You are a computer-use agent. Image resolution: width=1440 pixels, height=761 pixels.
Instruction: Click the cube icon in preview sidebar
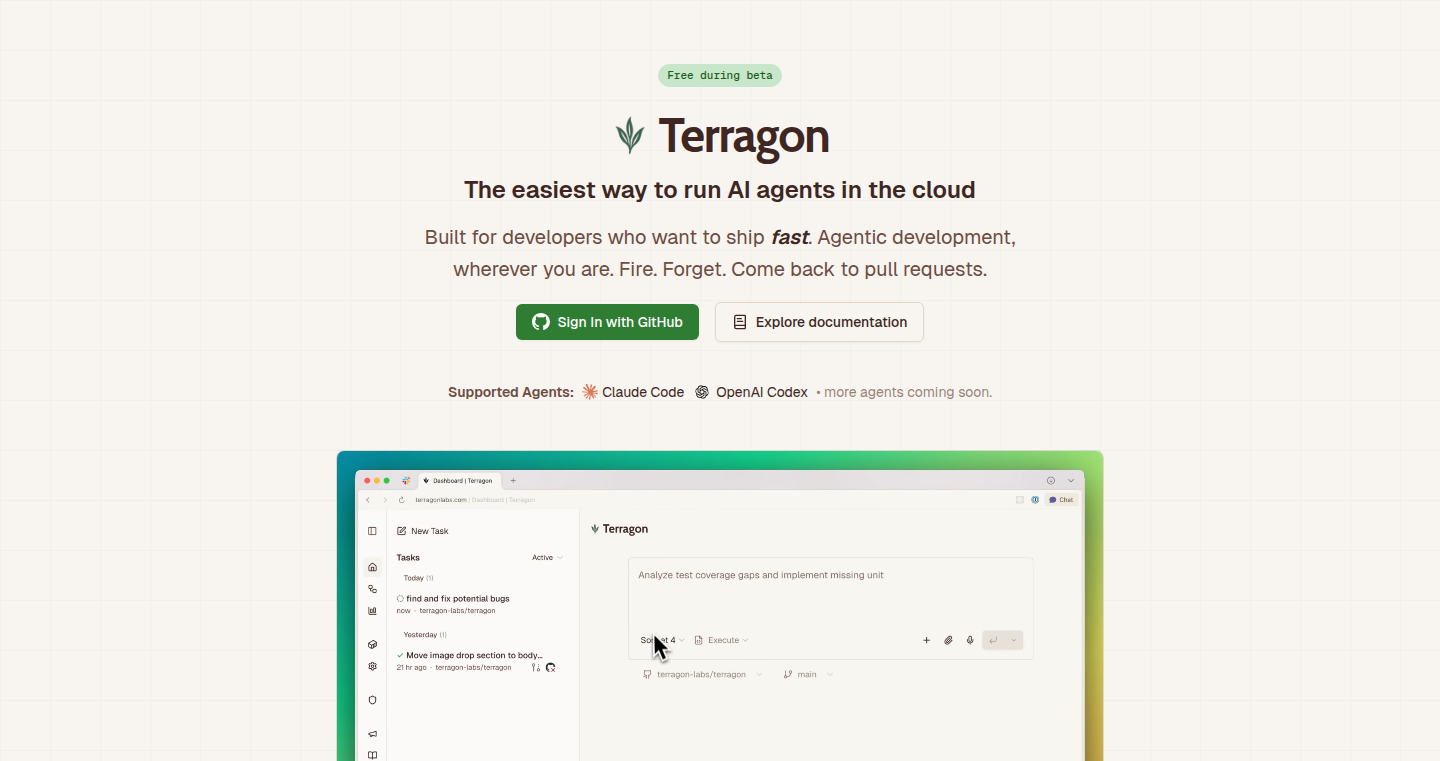pos(372,645)
